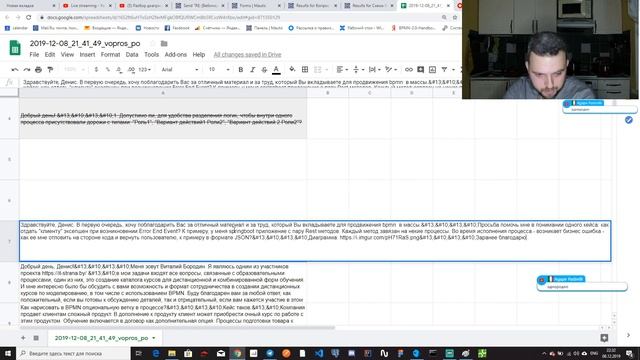Open the all sheets list
The width and height of the screenshot is (640, 360).
coord(36,338)
